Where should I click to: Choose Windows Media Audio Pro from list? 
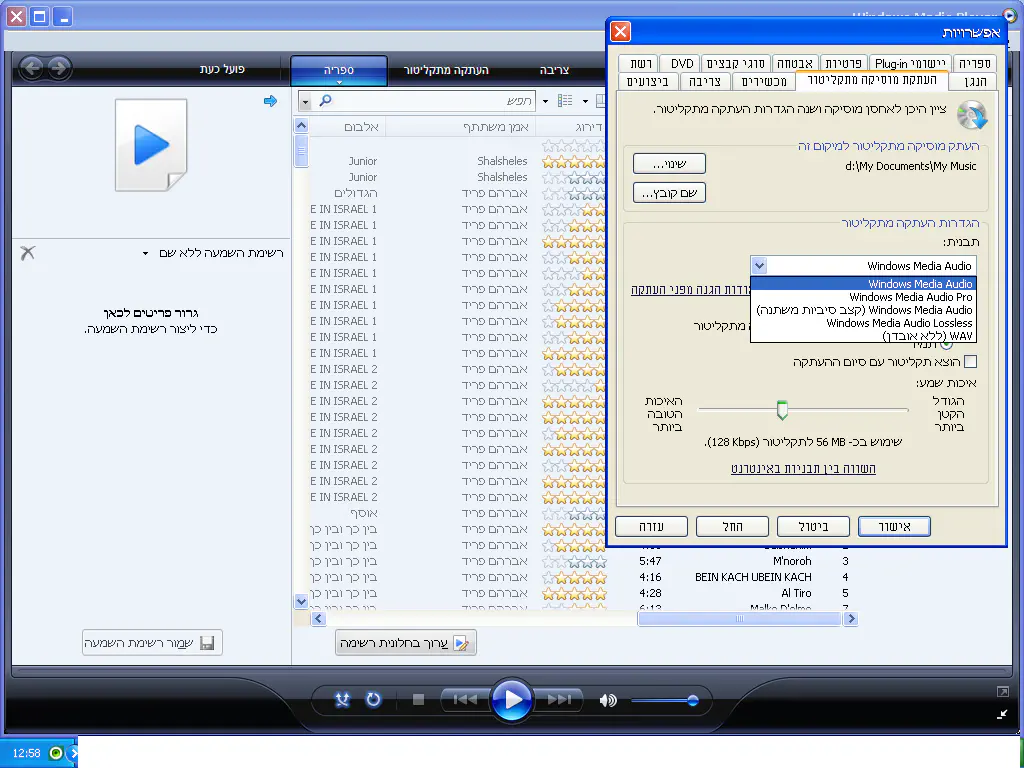tap(910, 297)
